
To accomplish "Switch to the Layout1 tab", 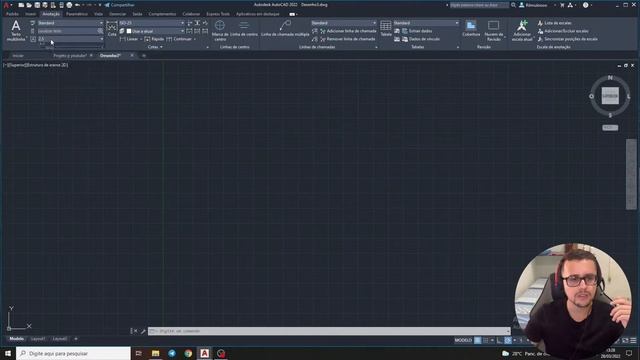I will click(38, 339).
